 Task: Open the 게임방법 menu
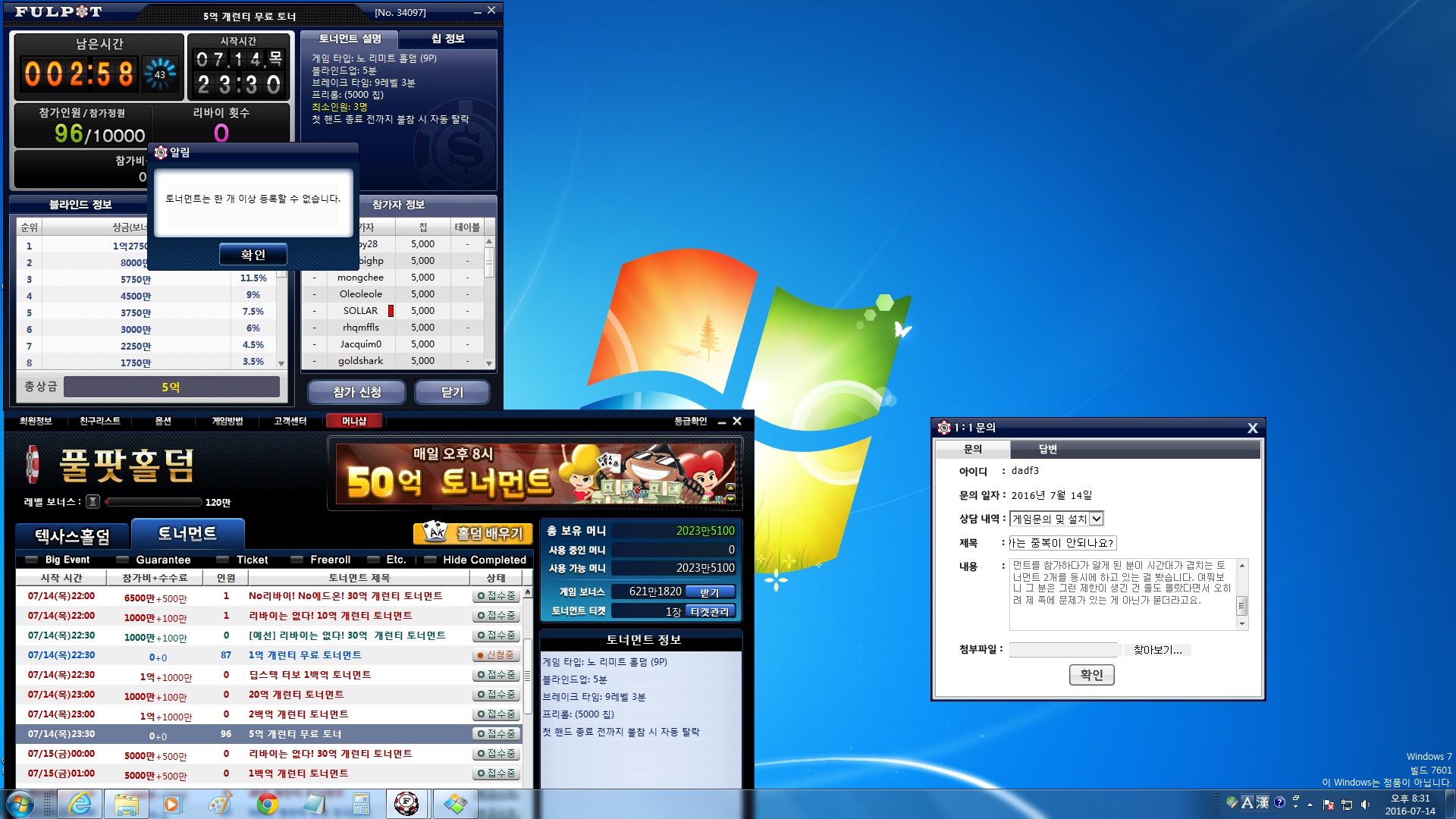[227, 421]
